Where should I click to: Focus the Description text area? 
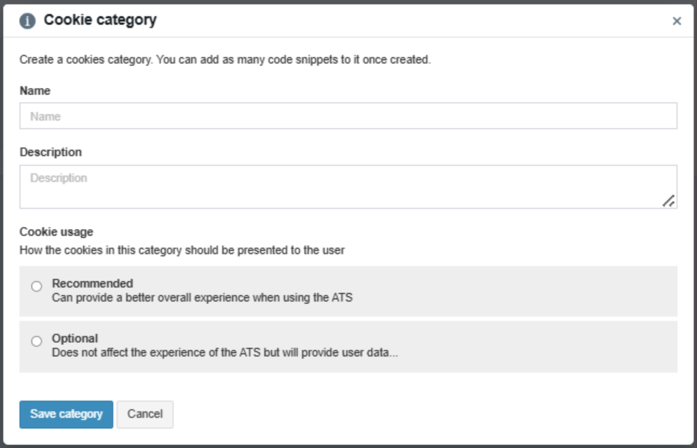348,187
